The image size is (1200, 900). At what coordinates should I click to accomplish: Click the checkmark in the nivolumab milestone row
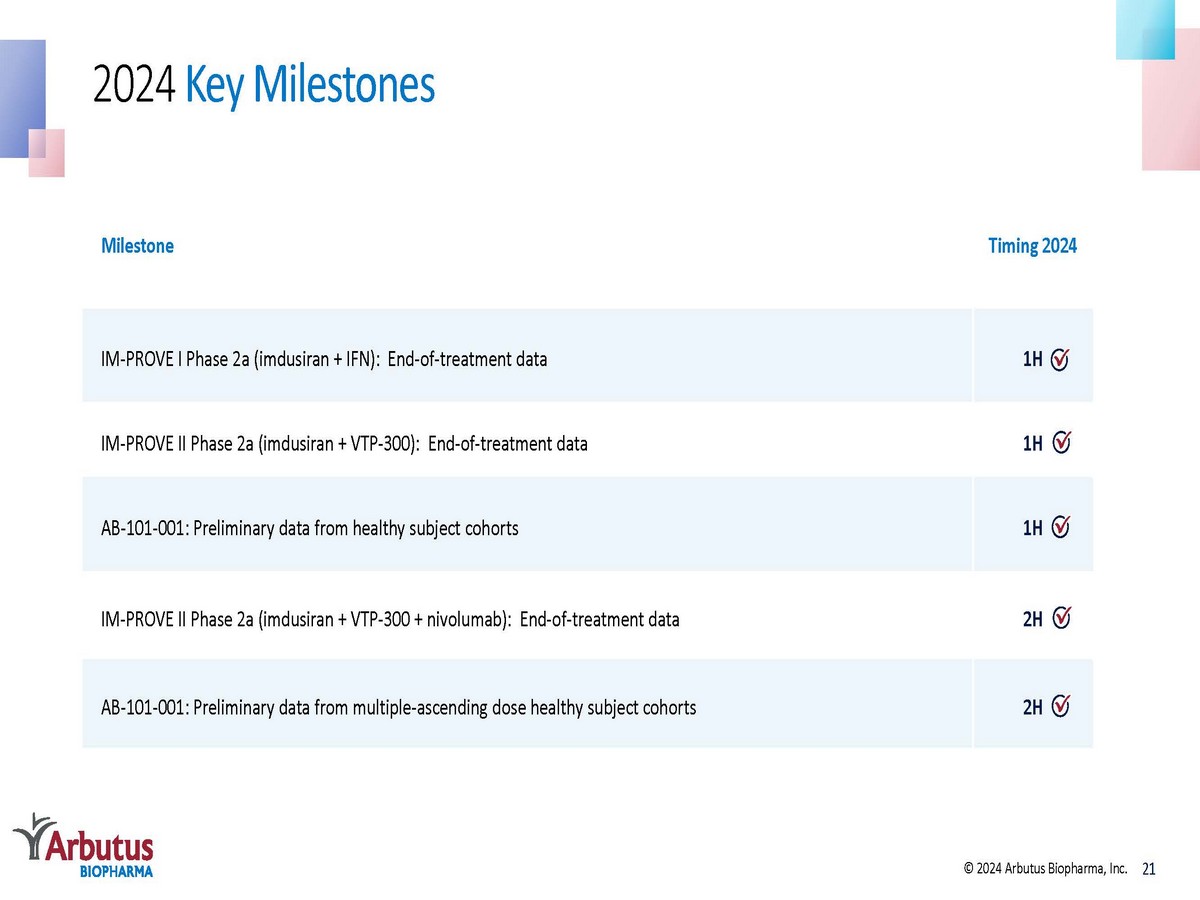point(1061,619)
